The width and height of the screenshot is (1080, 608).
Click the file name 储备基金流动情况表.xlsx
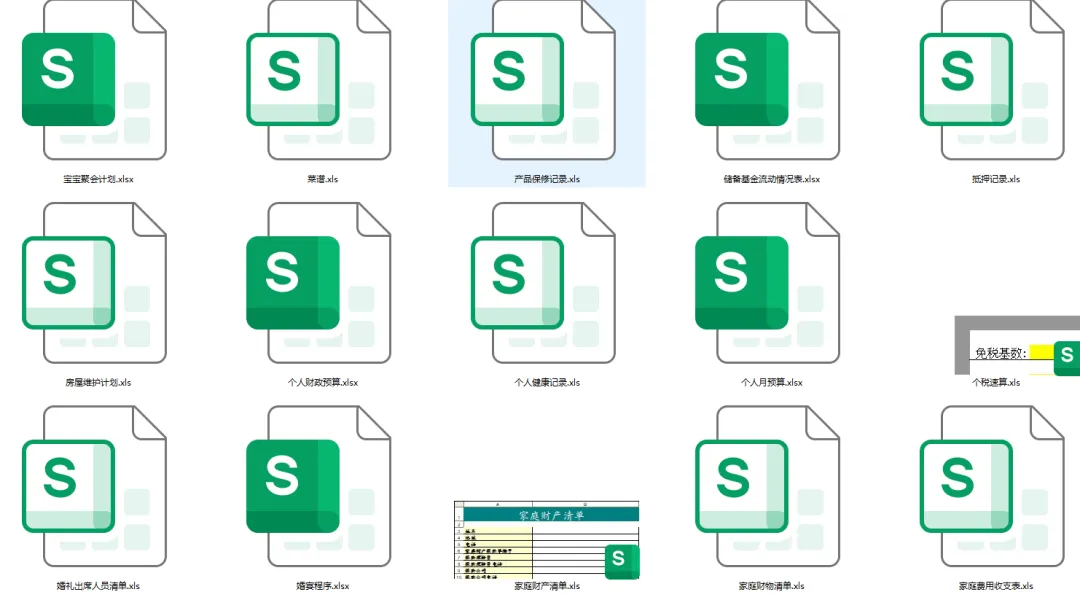pos(771,179)
